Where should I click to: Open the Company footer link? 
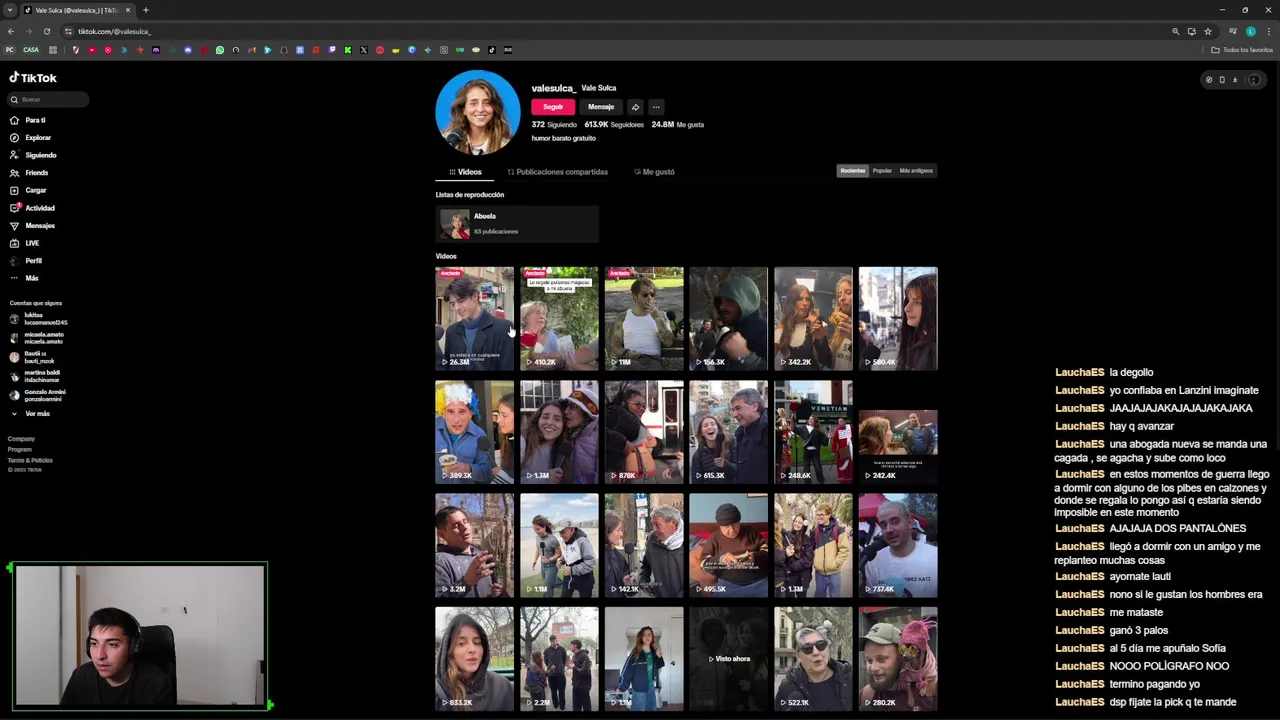[x=21, y=439]
